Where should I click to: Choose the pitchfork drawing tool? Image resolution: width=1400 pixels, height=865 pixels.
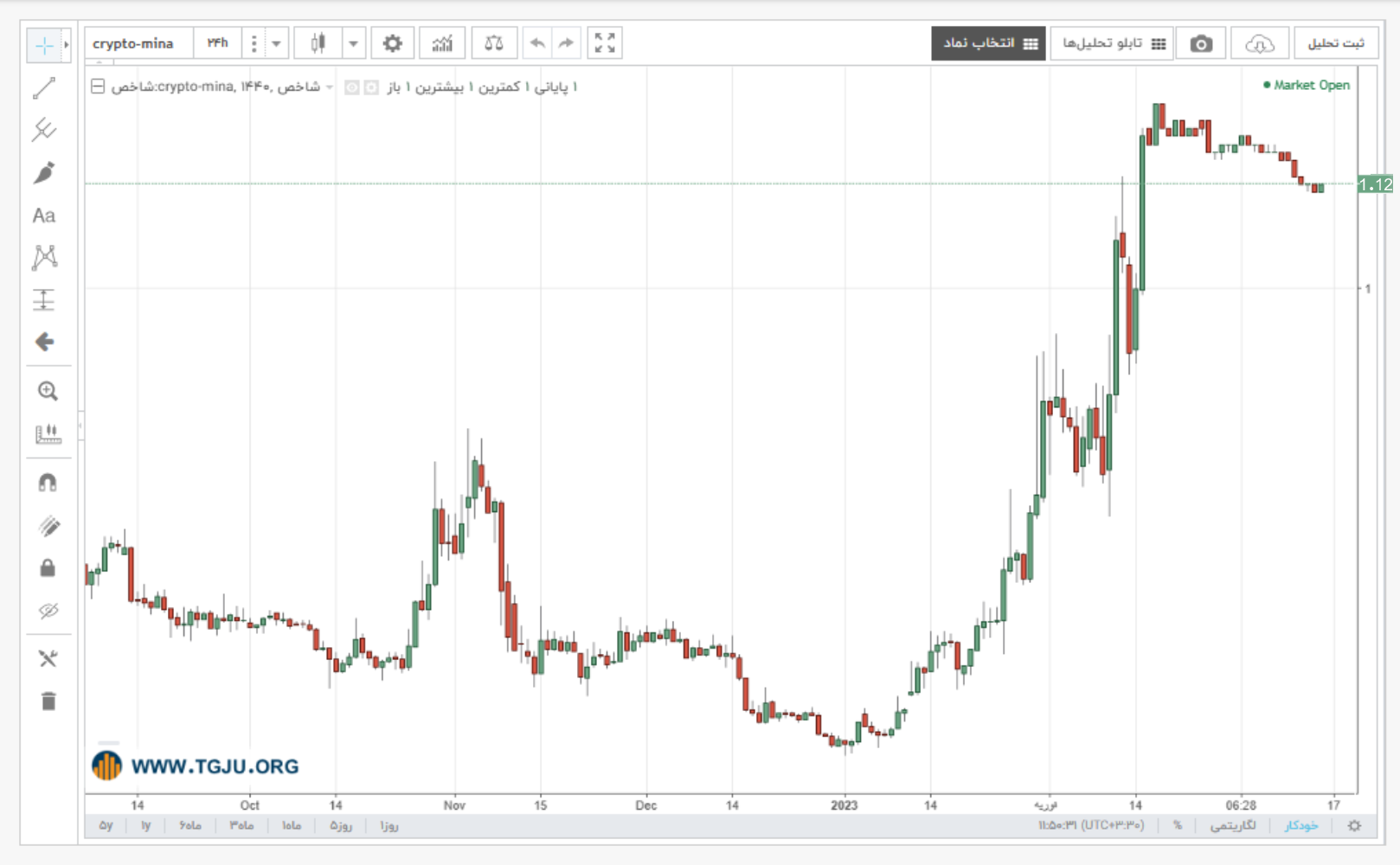44,131
